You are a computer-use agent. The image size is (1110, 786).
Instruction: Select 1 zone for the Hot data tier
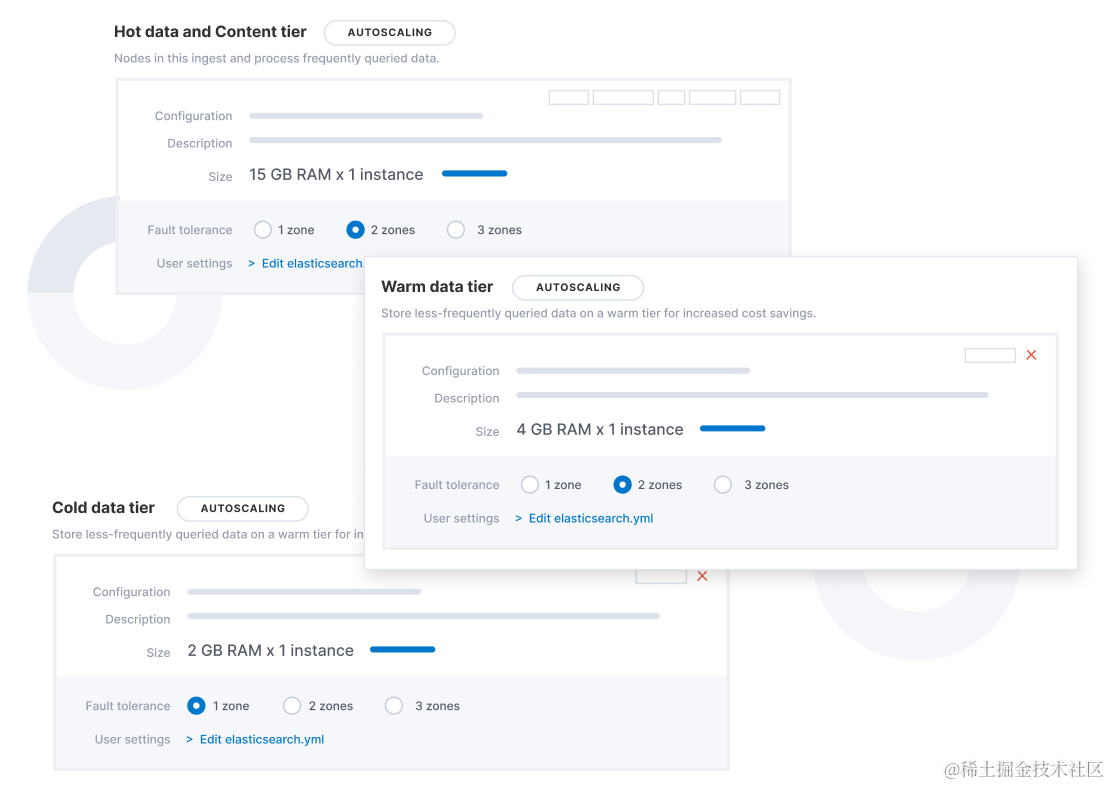pyautogui.click(x=262, y=229)
